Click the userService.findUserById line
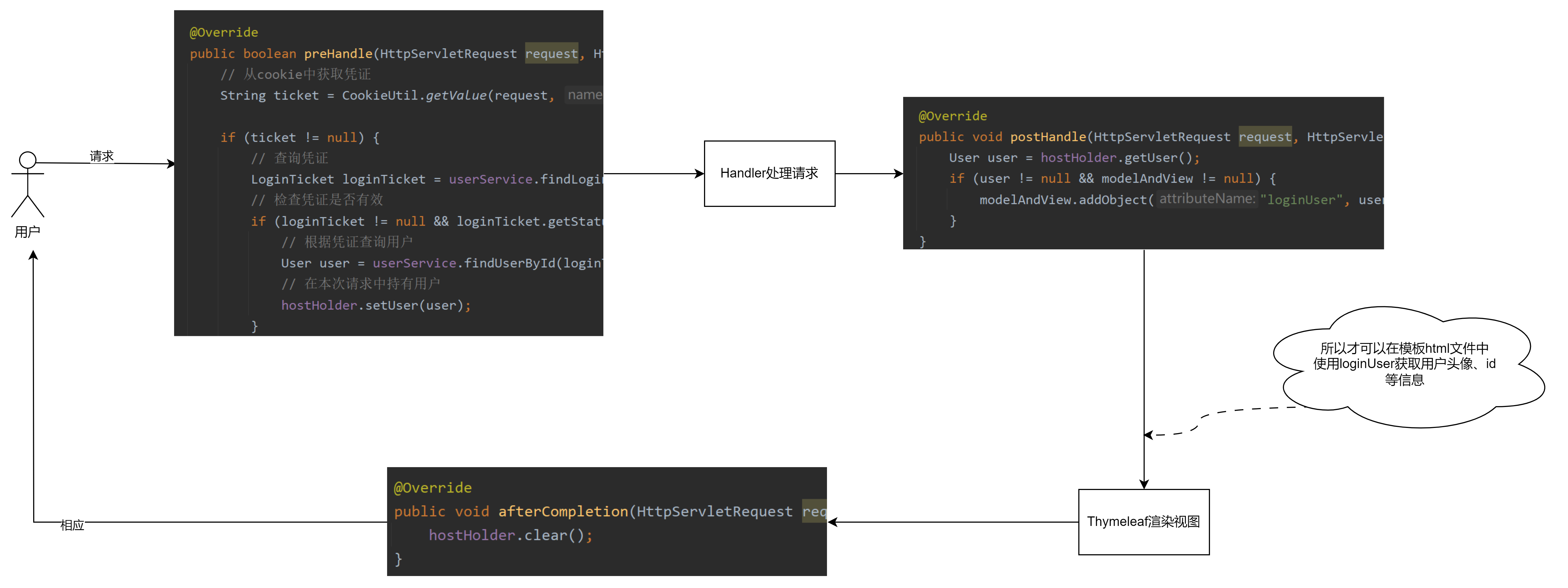Viewport: 1568px width, 588px height. point(442,263)
